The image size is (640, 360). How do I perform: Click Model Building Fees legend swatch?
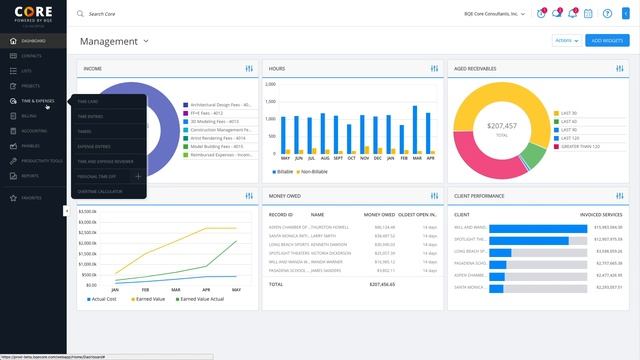[x=186, y=147]
